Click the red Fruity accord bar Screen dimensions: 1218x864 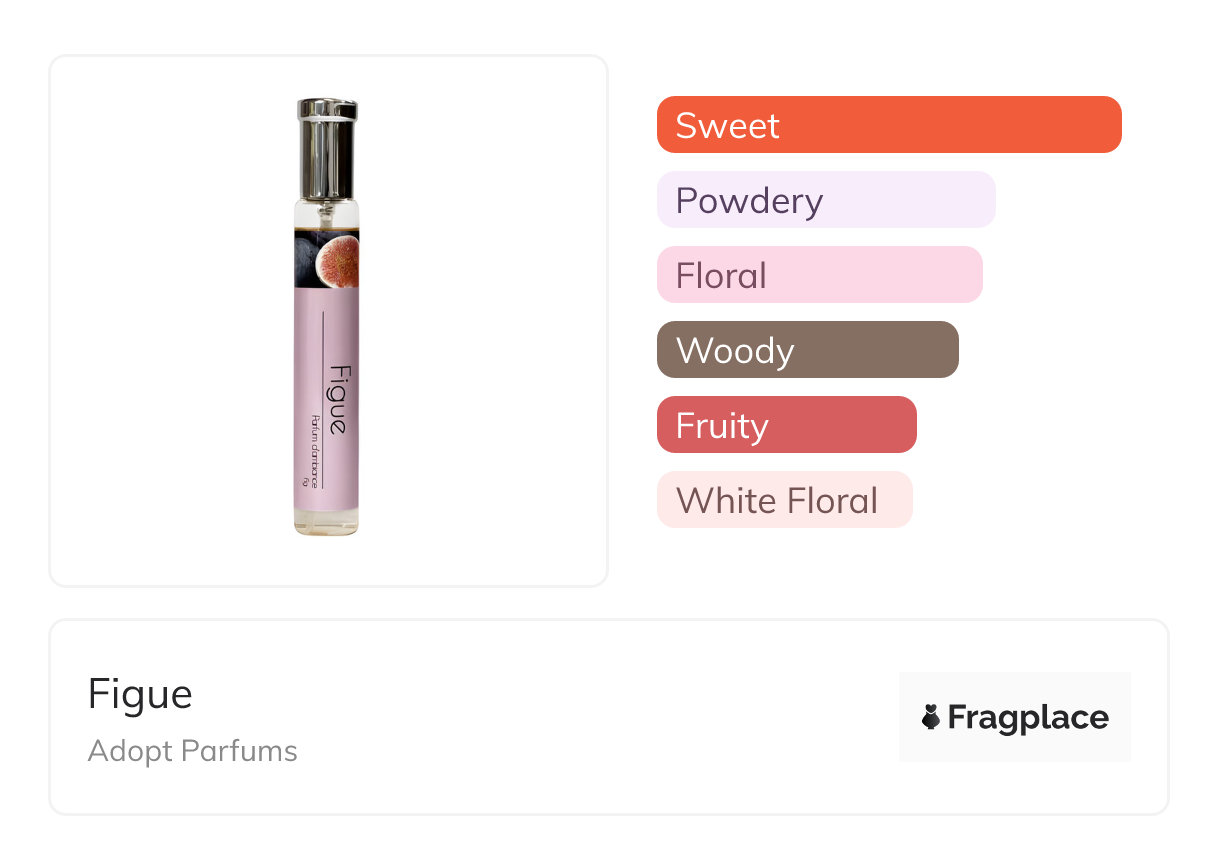786,425
